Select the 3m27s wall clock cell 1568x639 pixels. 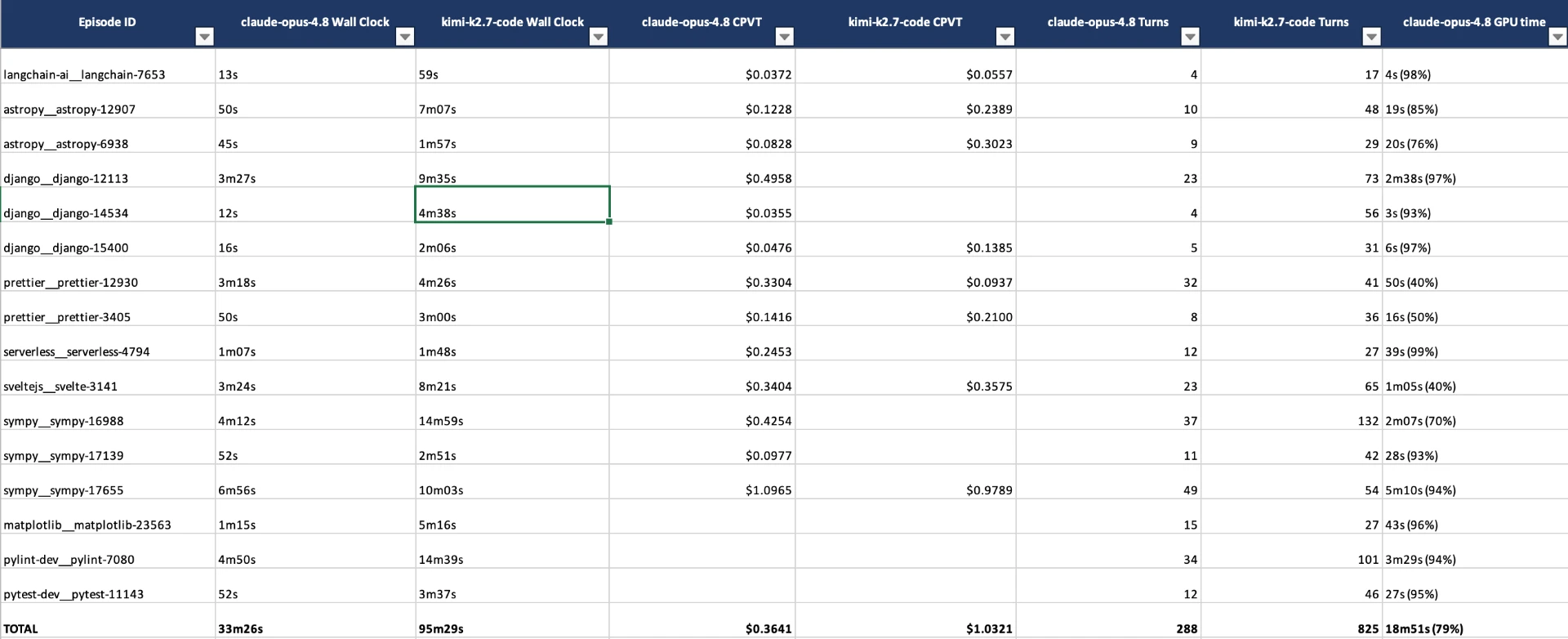coord(315,170)
